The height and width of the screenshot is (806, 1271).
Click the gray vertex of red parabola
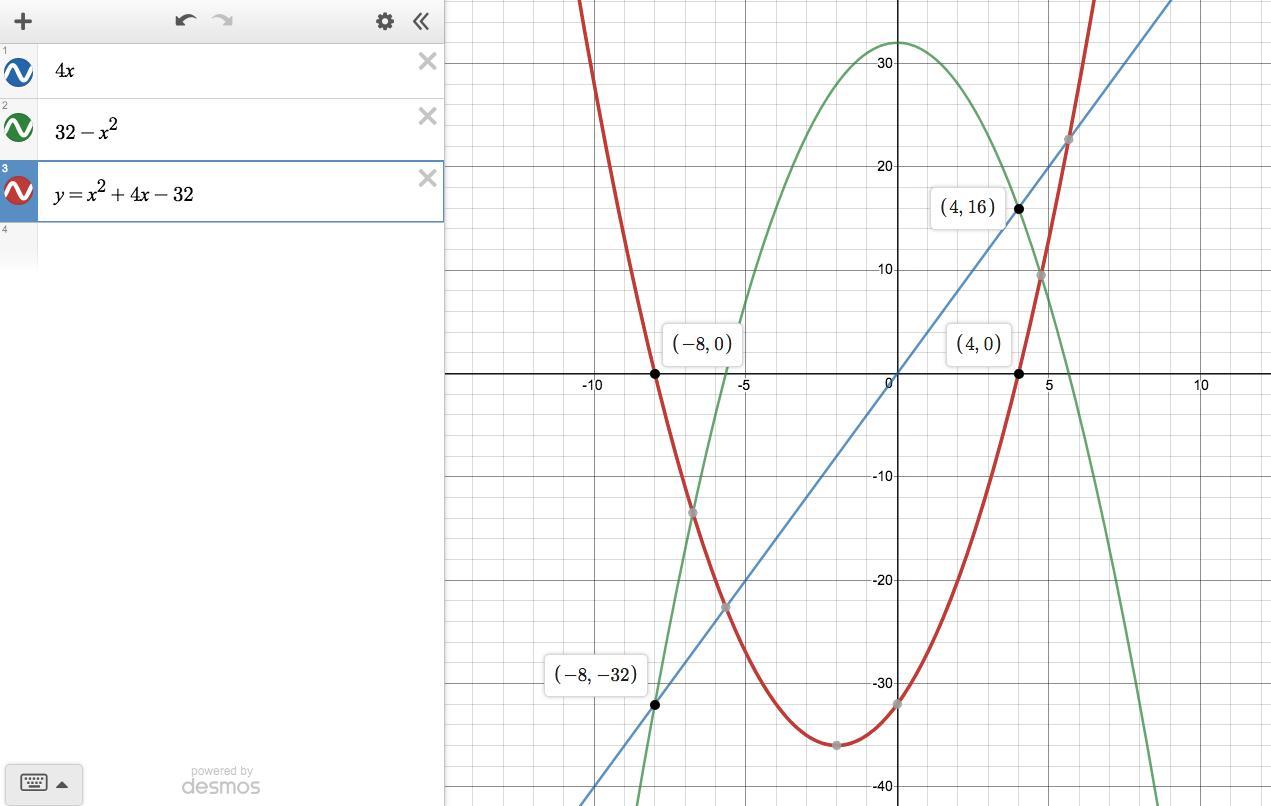click(837, 745)
